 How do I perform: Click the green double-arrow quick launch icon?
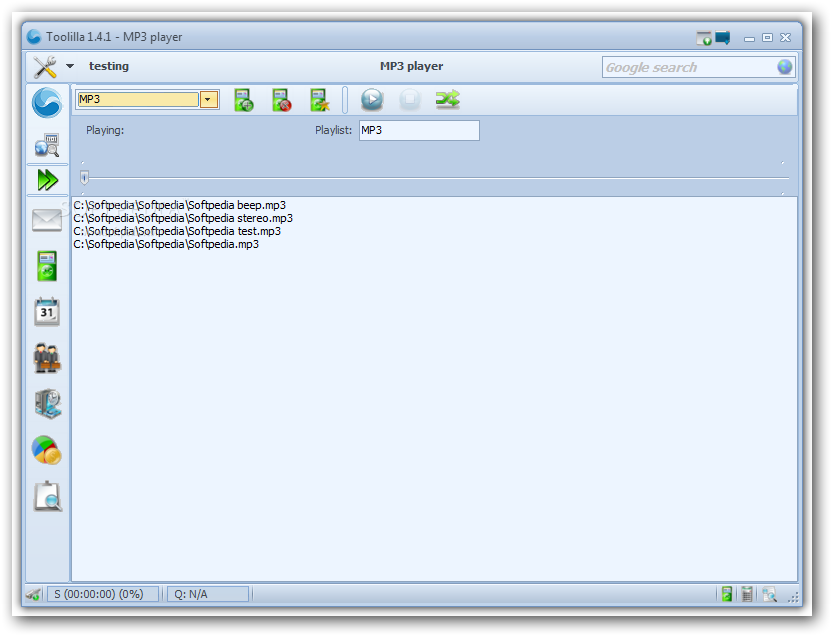(x=47, y=180)
